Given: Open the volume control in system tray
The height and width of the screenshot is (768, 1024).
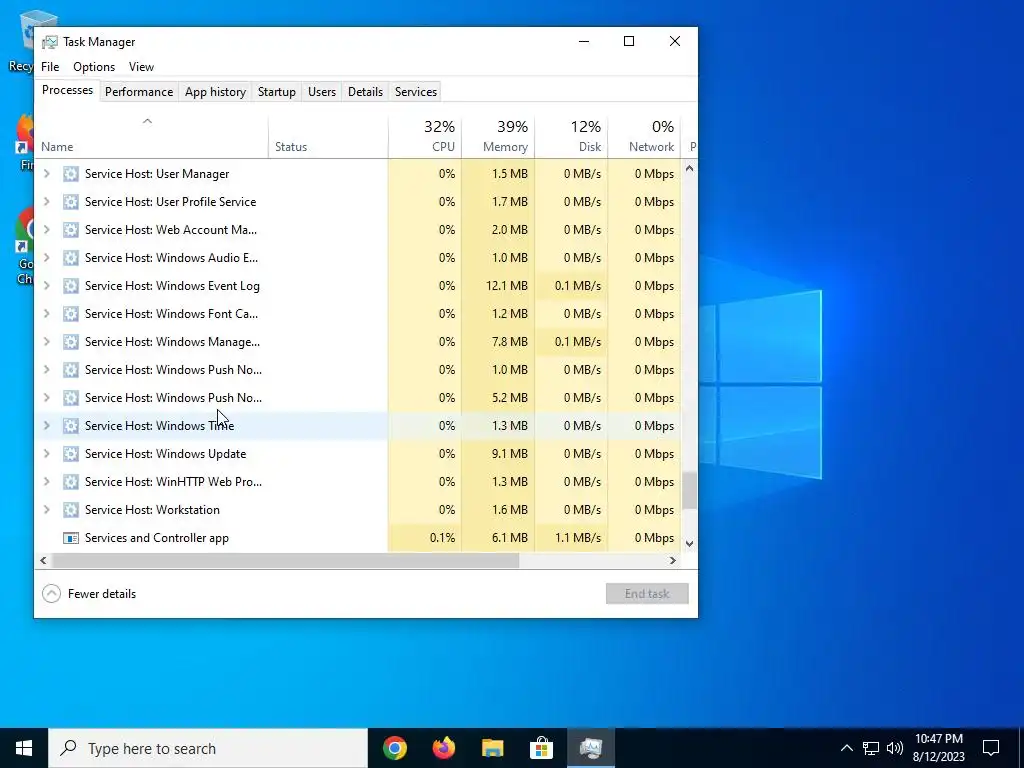Looking at the screenshot, I should point(895,748).
